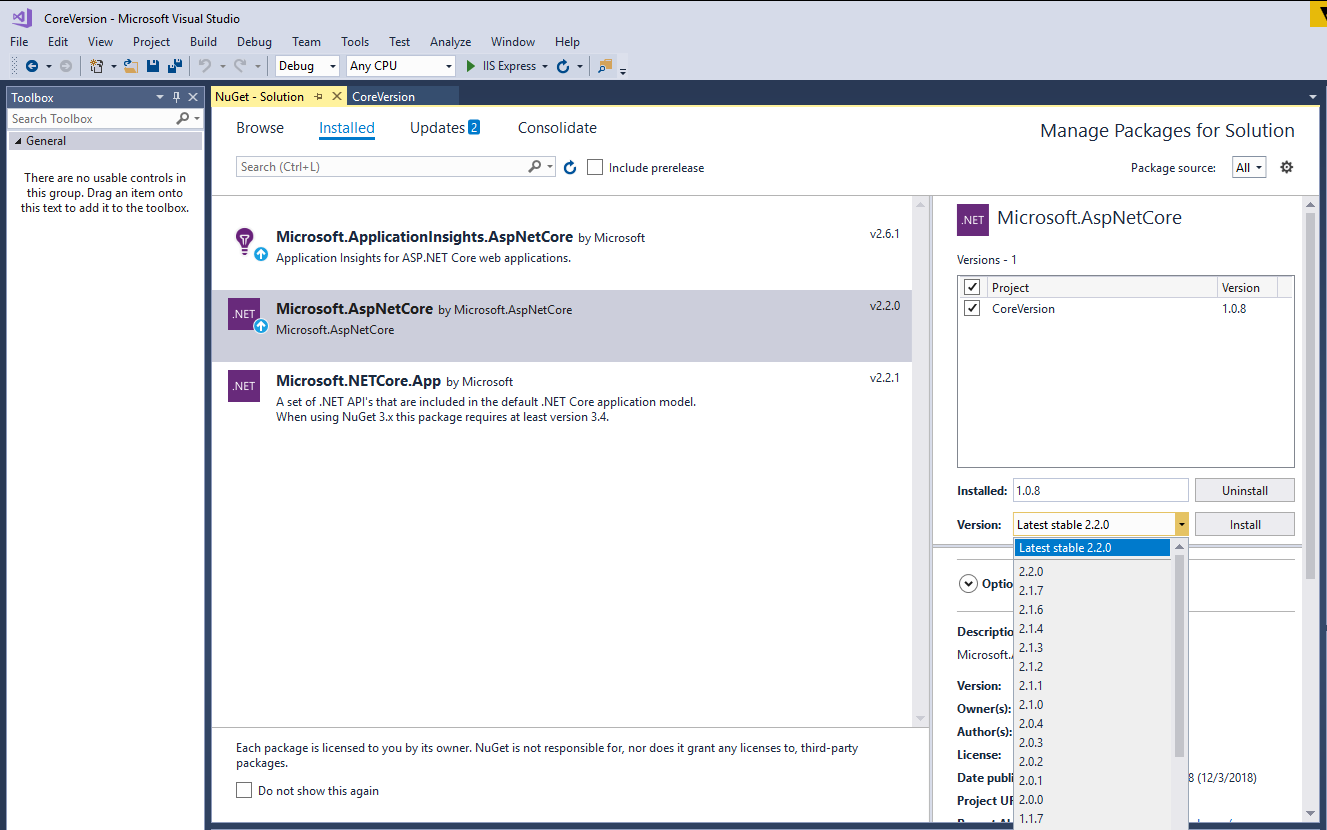Click the Uninstall button for Microsoft.AspNetCore
Screen dimensions: 1327x830
point(1244,490)
